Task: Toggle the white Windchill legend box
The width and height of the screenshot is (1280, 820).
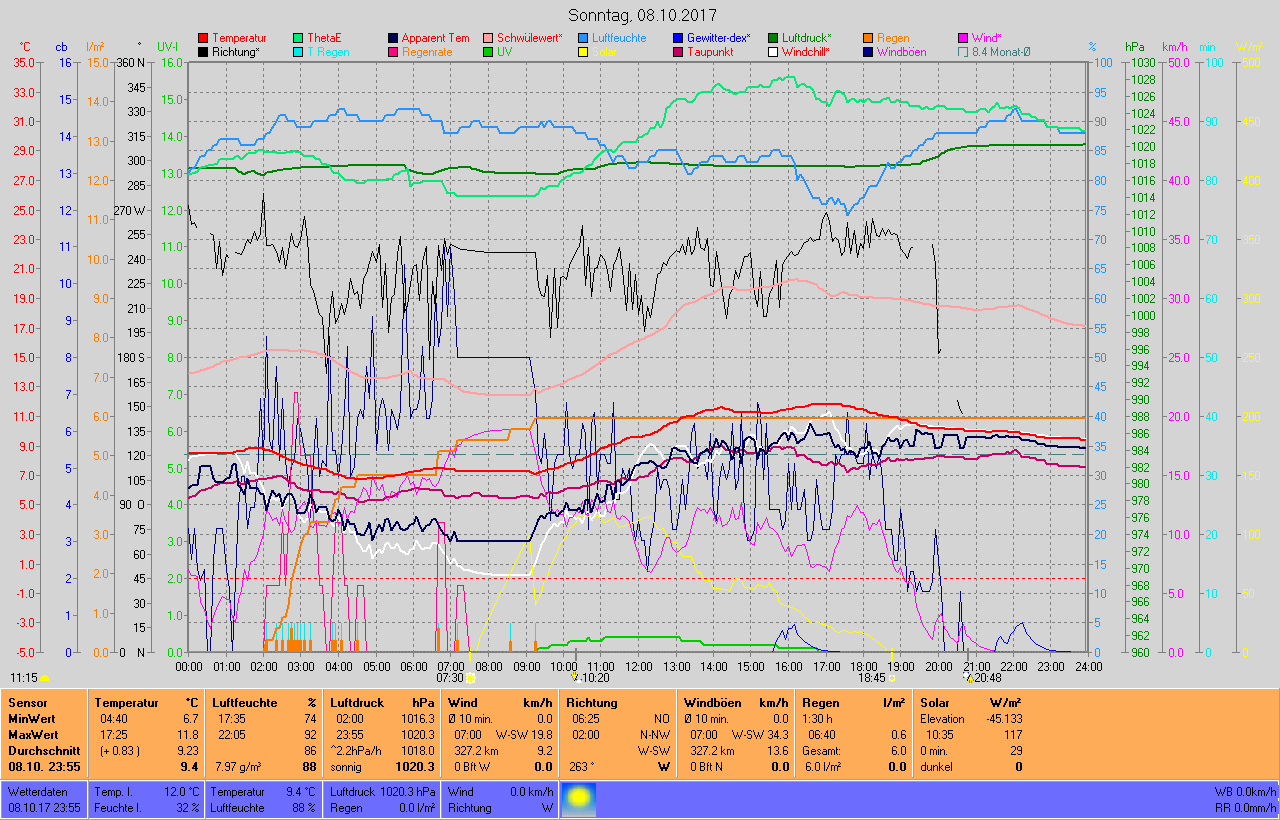Action: click(773, 52)
